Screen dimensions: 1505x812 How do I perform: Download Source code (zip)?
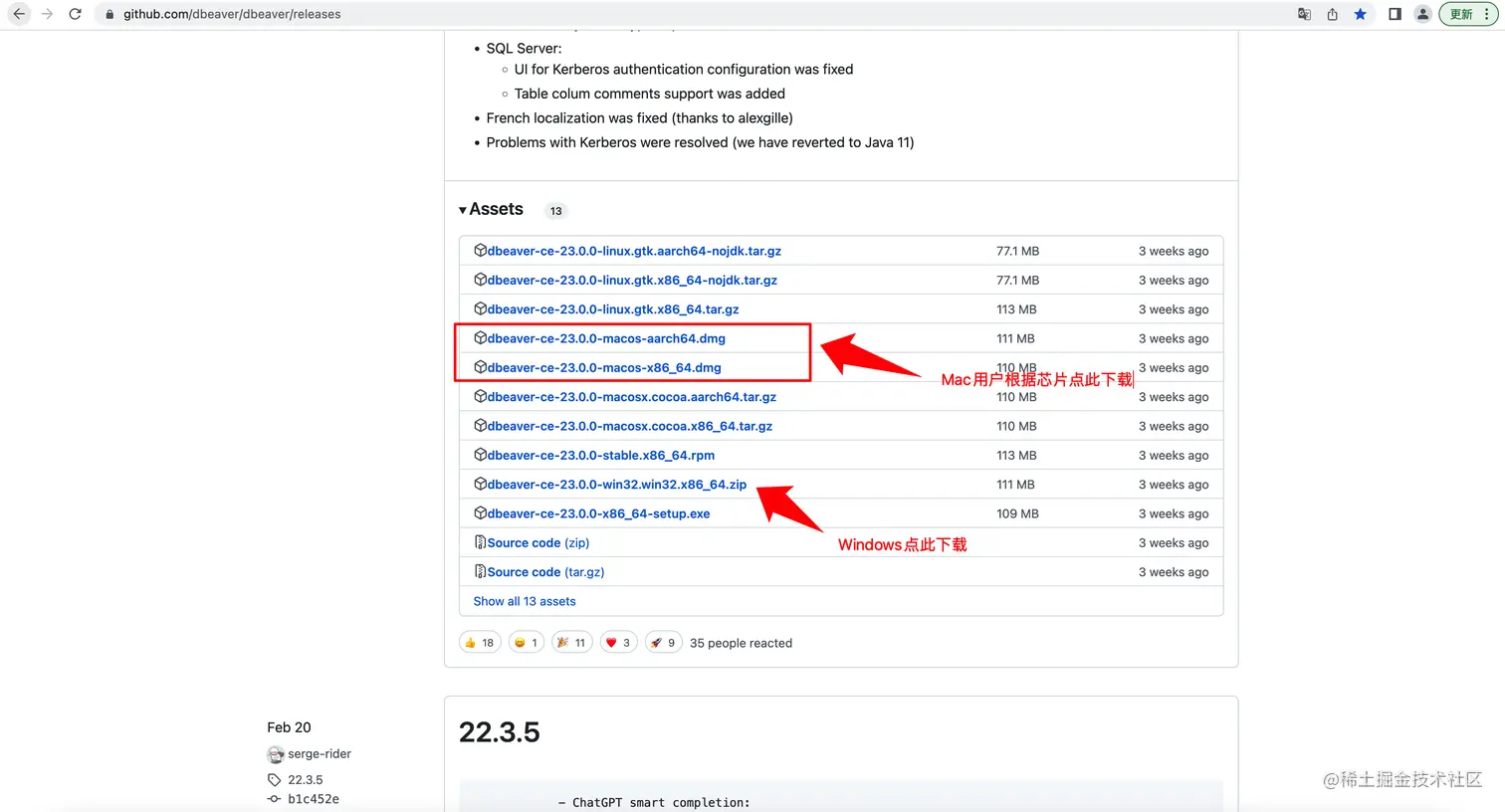[538, 542]
